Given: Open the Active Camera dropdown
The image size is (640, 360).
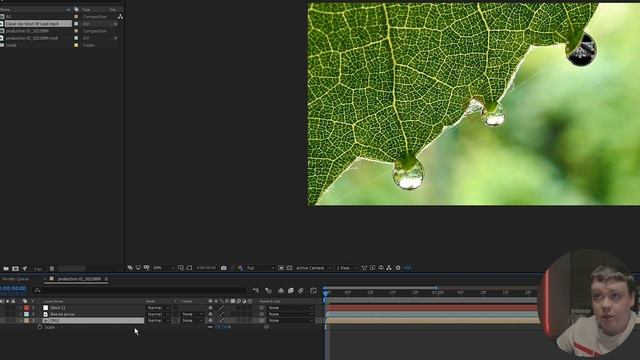Looking at the screenshot, I should [x=313, y=268].
